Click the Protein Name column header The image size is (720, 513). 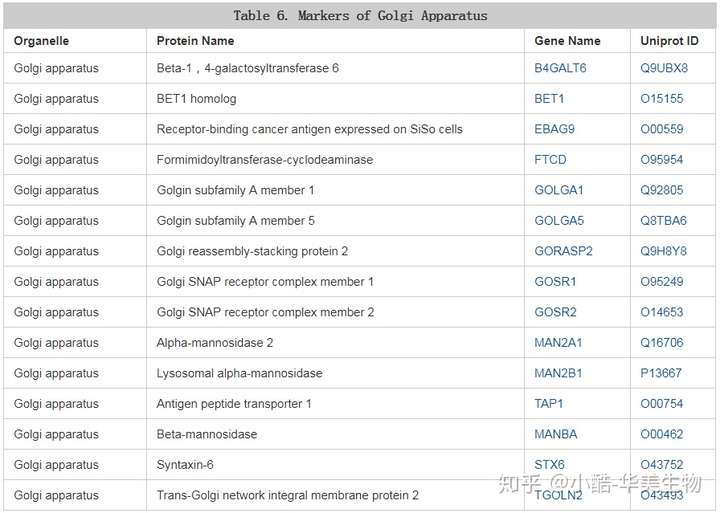click(x=195, y=41)
